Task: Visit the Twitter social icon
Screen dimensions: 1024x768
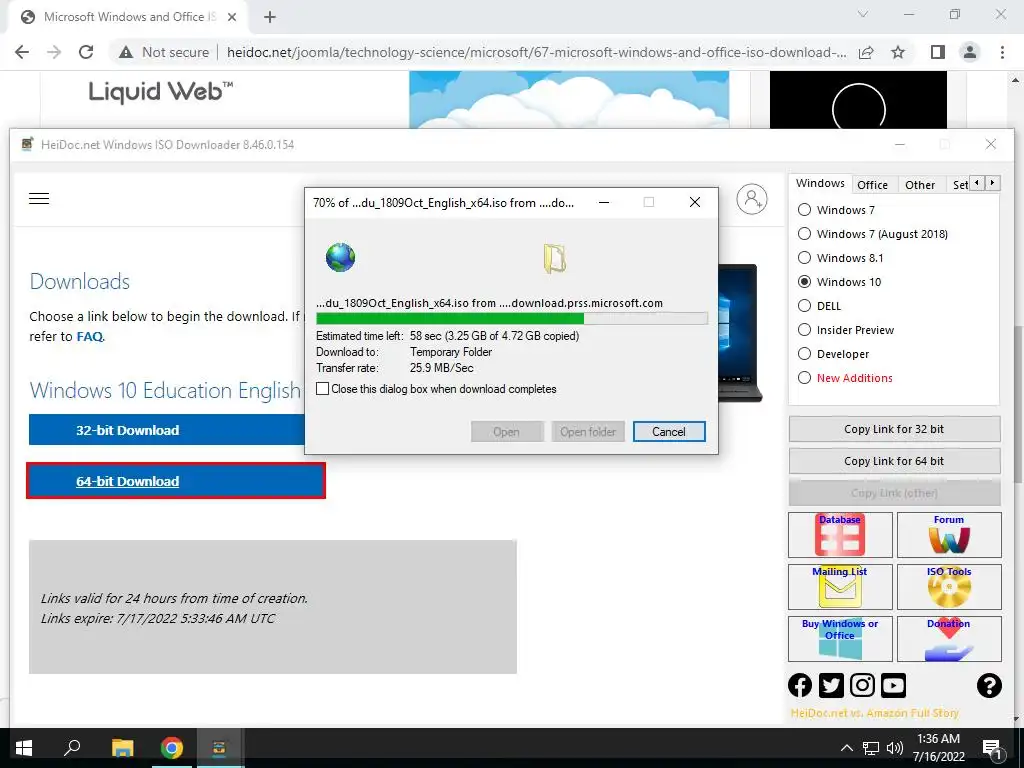Action: [831, 685]
